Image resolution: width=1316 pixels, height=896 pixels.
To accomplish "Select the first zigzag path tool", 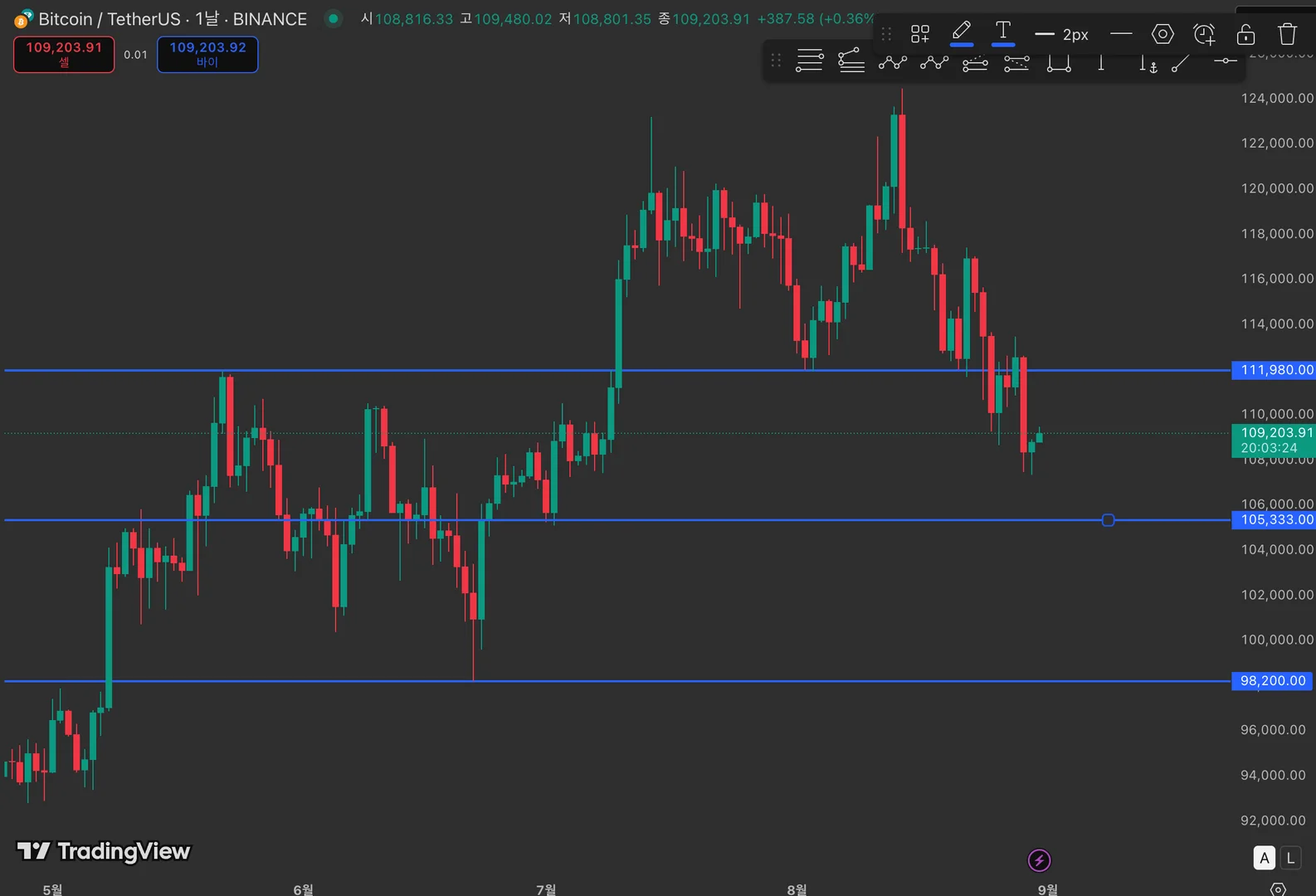I will click(x=893, y=61).
